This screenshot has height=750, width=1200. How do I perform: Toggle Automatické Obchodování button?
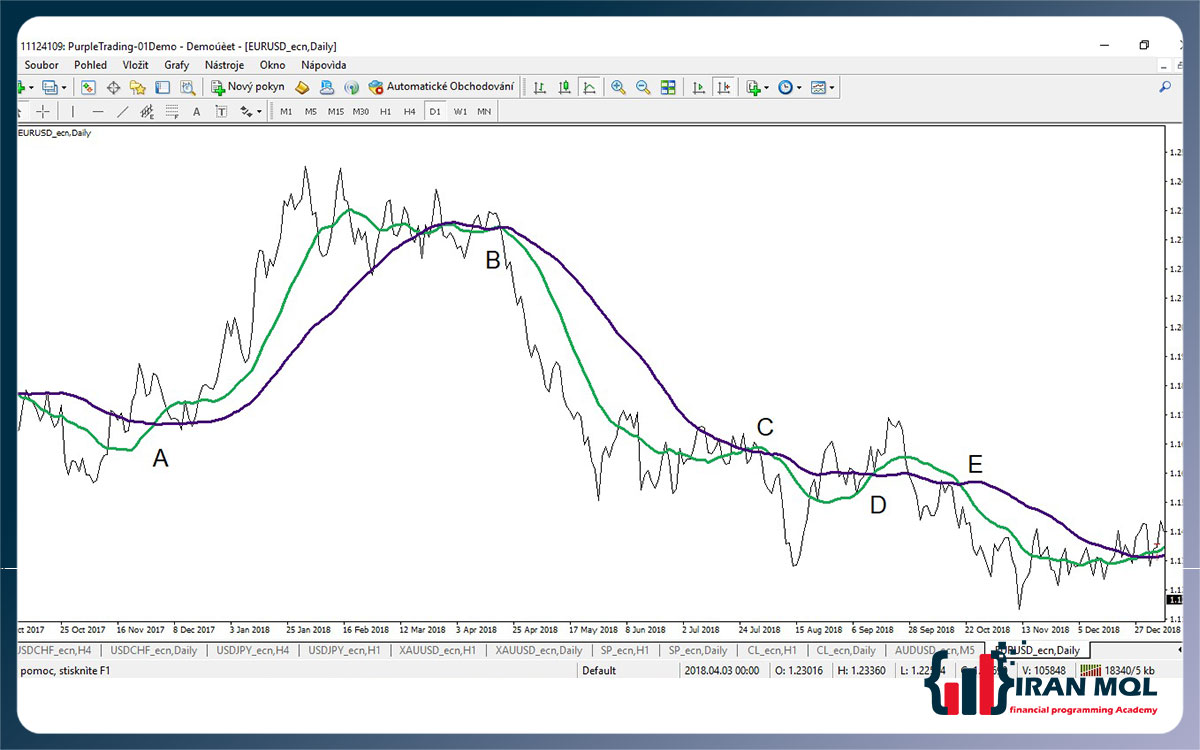(x=441, y=87)
